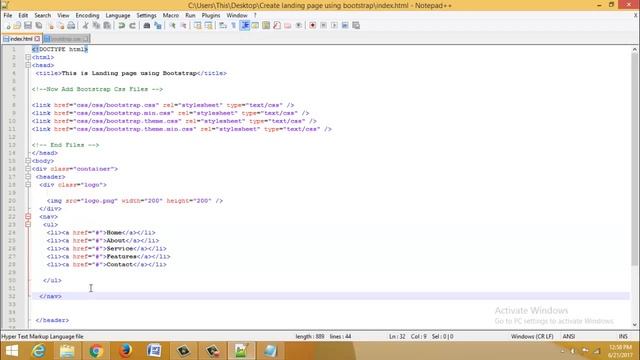Click the scrollbar down arrow

(x=634, y=324)
